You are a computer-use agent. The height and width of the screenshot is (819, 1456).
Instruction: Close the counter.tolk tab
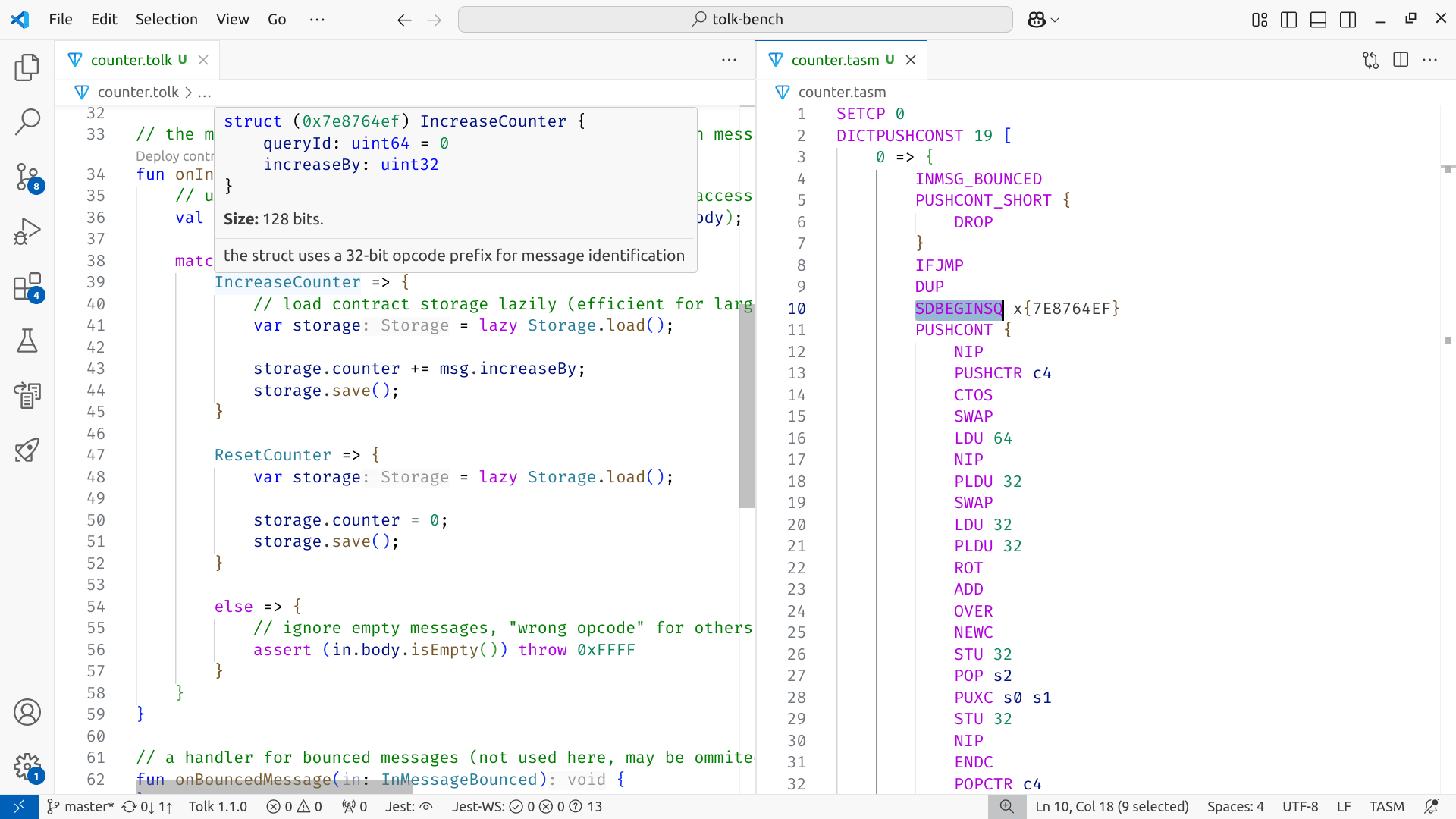point(203,60)
